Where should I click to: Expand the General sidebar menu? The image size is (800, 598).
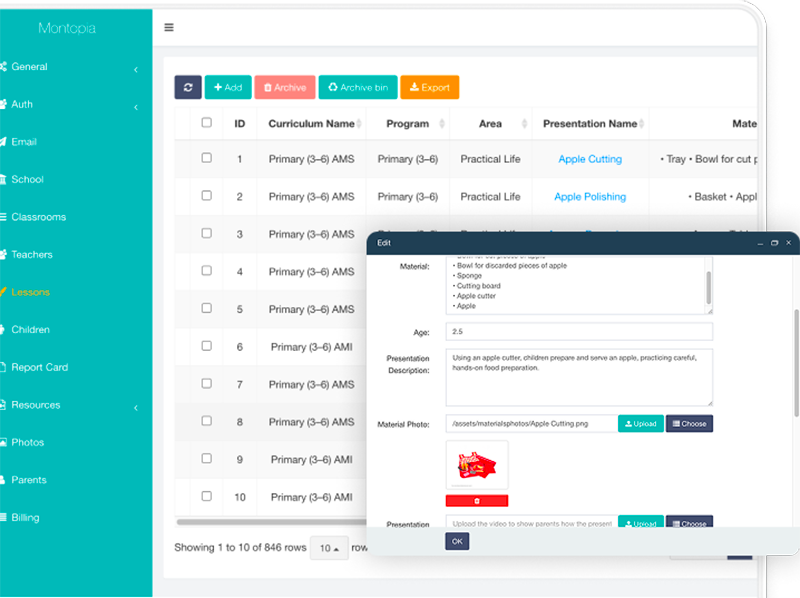pyautogui.click(x=30, y=67)
